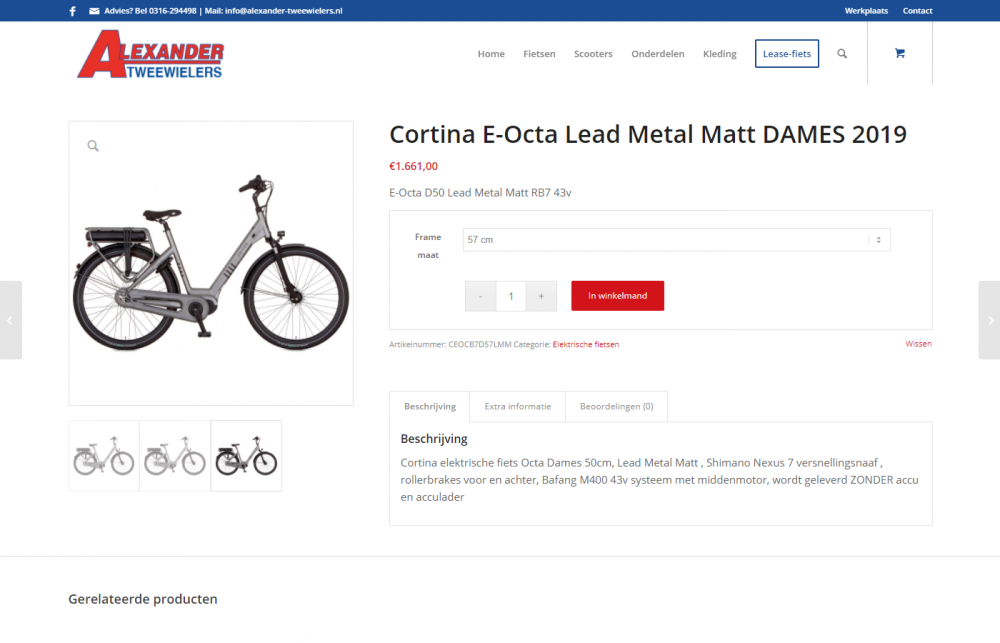Click the Alexander Tweewielers logo
This screenshot has width=1000, height=643.
[151, 55]
